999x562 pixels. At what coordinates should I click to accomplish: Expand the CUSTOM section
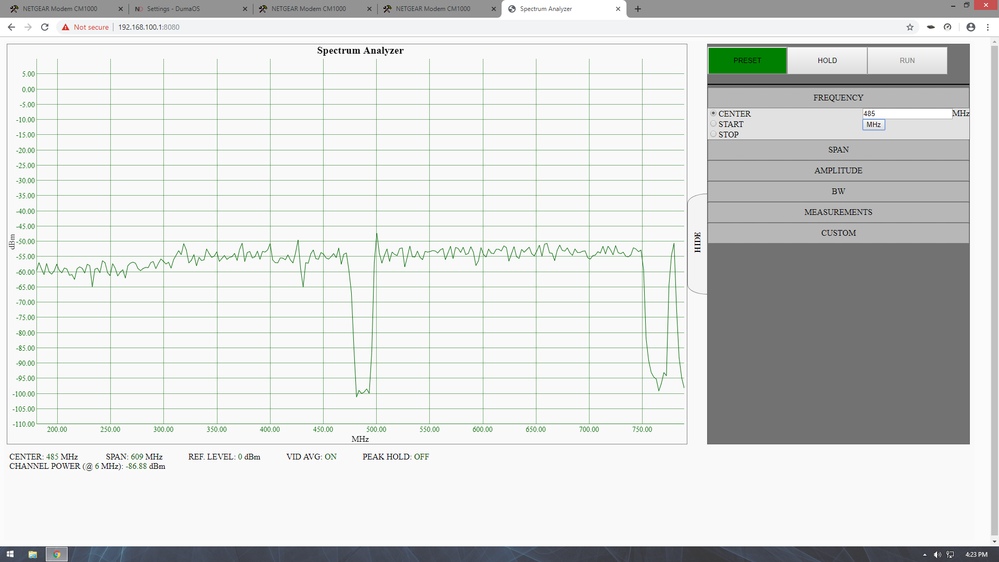tap(838, 233)
